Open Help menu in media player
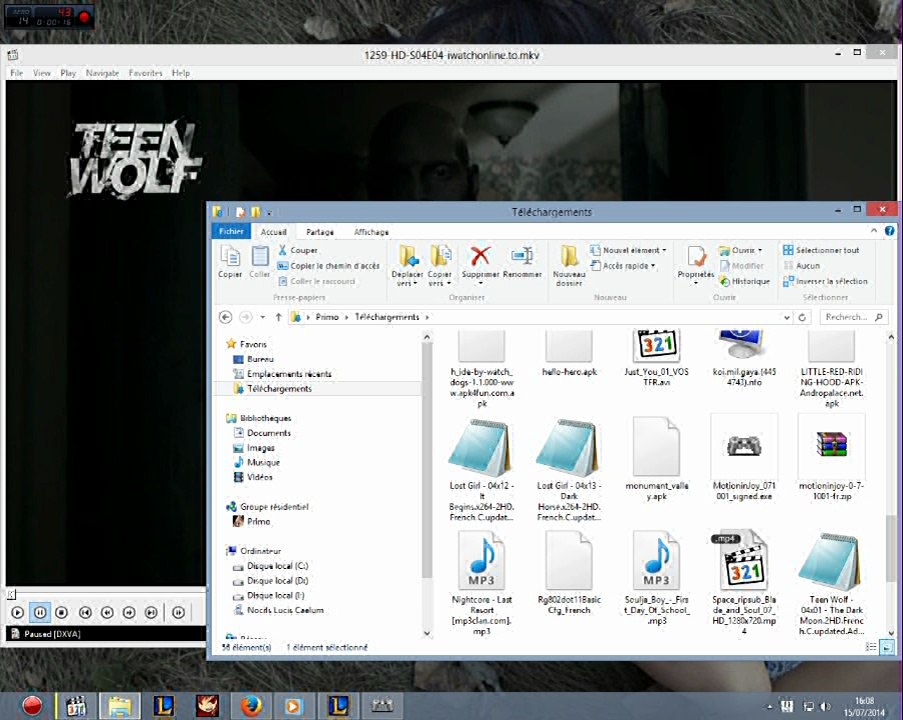The height and width of the screenshot is (720, 903). (180, 73)
